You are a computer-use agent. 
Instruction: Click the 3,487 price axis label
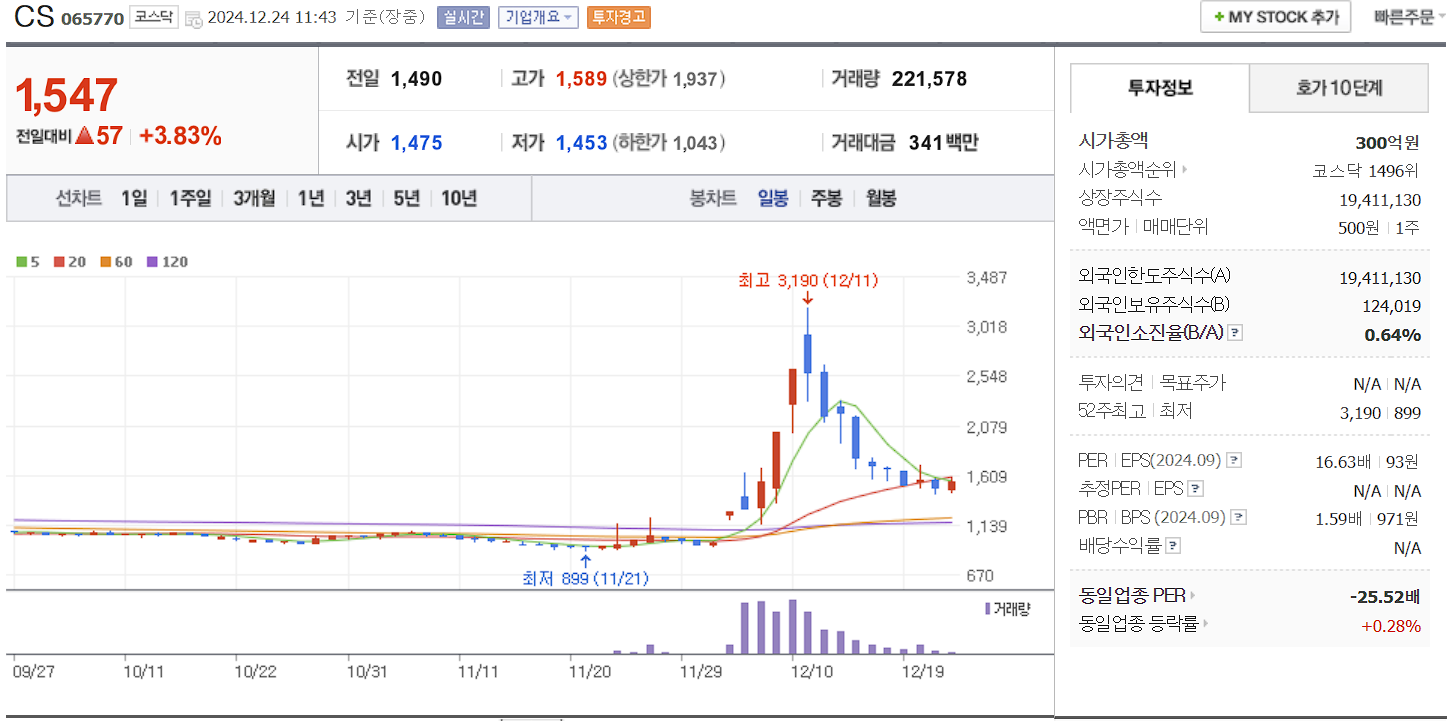click(986, 277)
